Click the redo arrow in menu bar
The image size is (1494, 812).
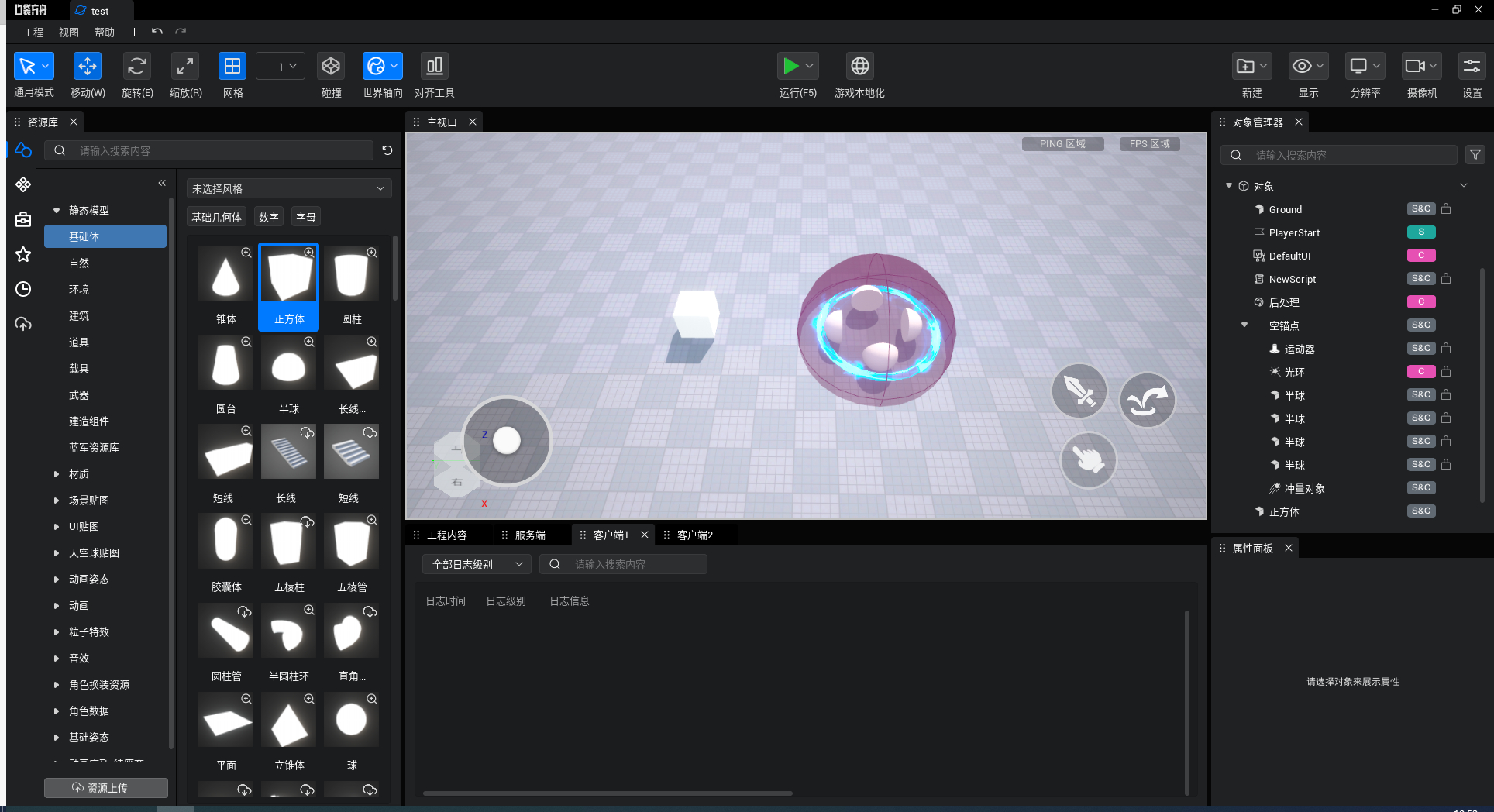click(x=181, y=32)
